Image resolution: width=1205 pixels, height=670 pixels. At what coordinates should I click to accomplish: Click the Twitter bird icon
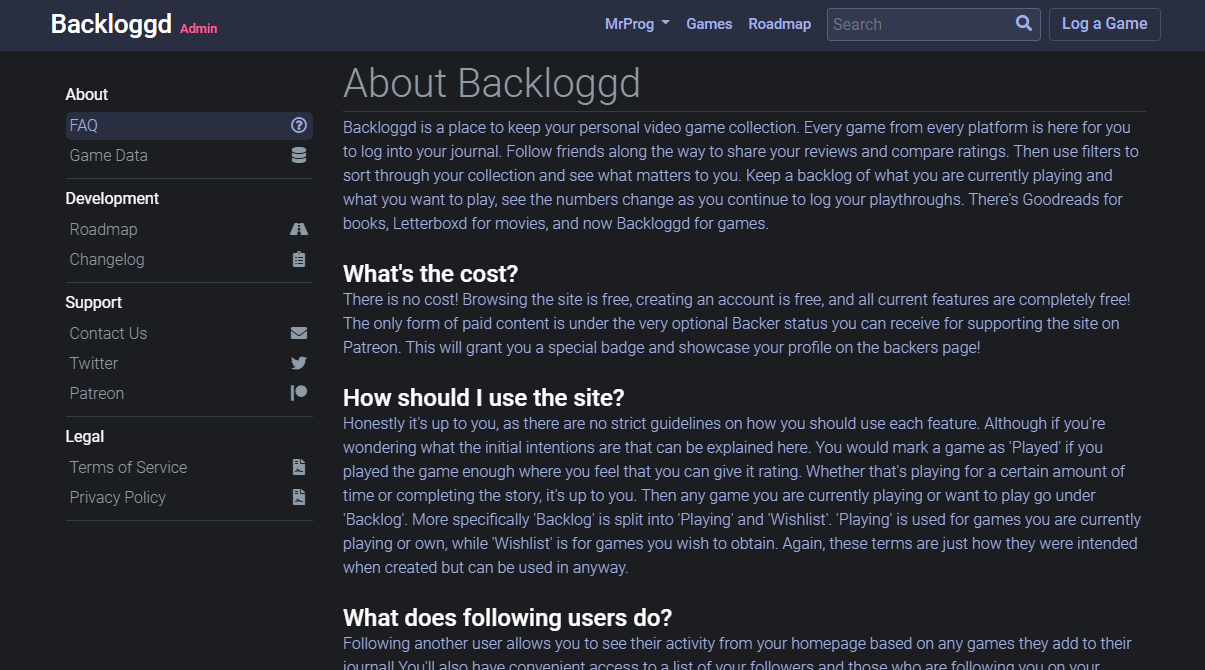coord(298,363)
